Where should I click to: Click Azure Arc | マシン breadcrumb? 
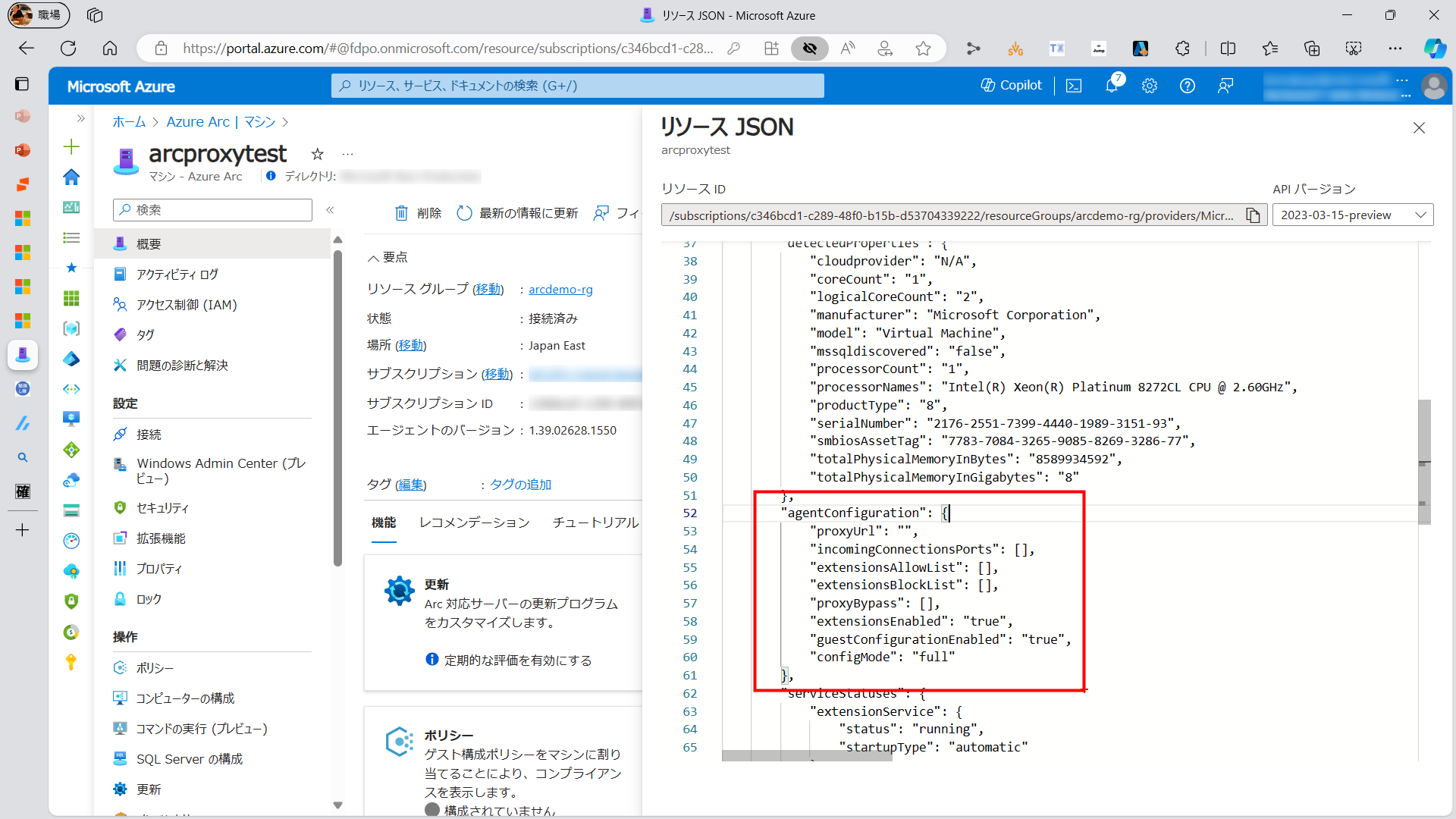pyautogui.click(x=221, y=122)
